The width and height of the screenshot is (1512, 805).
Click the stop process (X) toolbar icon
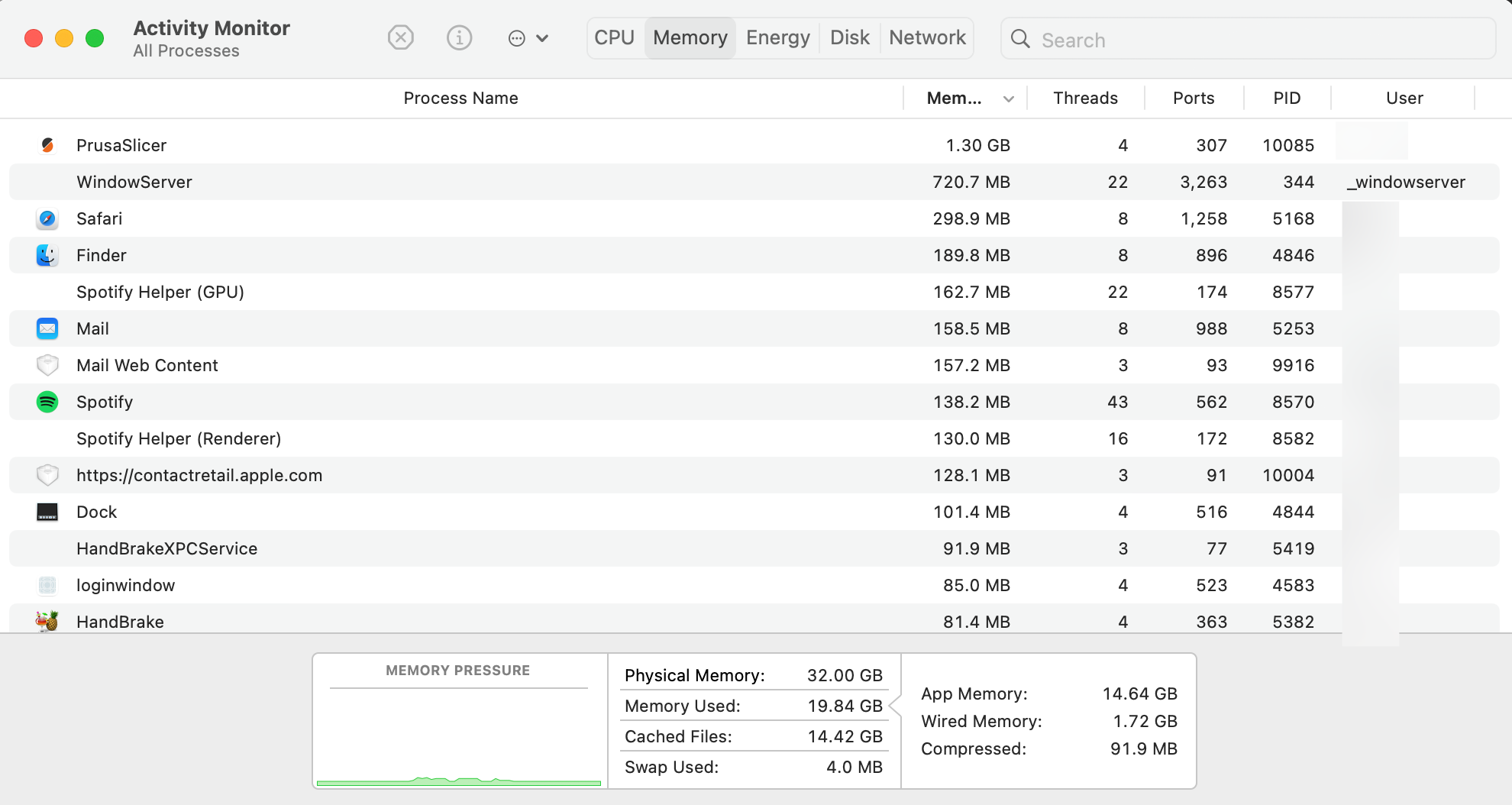400,37
